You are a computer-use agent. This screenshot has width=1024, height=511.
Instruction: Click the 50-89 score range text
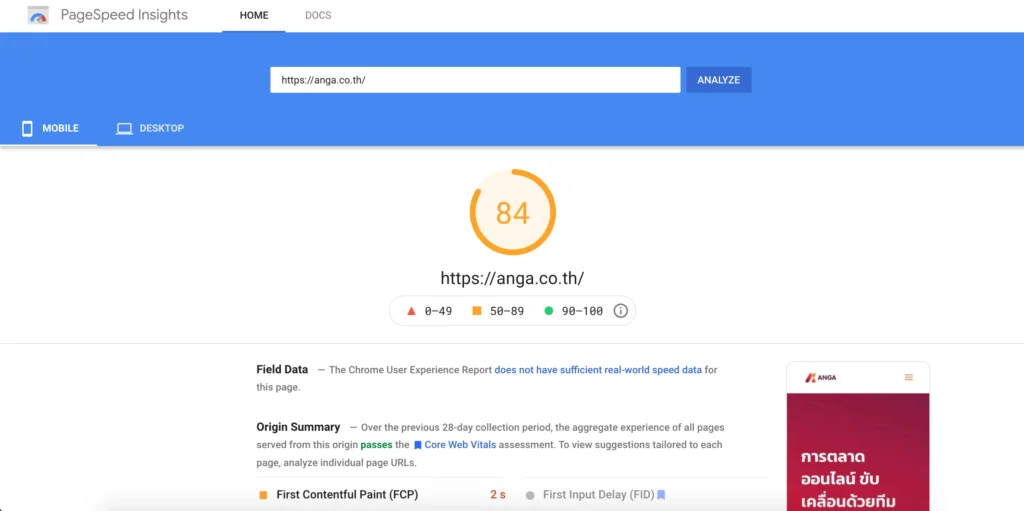pos(507,311)
